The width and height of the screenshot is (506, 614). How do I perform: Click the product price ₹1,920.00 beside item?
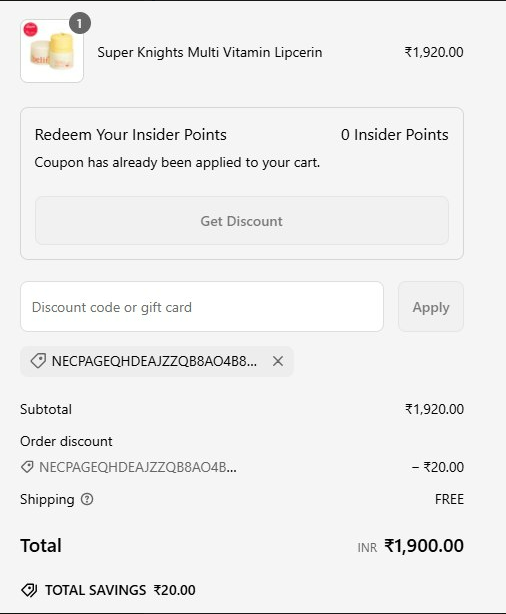point(434,52)
